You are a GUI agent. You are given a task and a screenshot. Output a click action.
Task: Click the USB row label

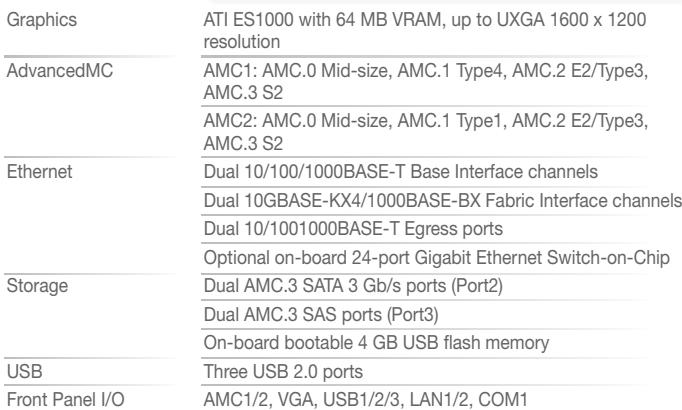[x=25, y=372]
